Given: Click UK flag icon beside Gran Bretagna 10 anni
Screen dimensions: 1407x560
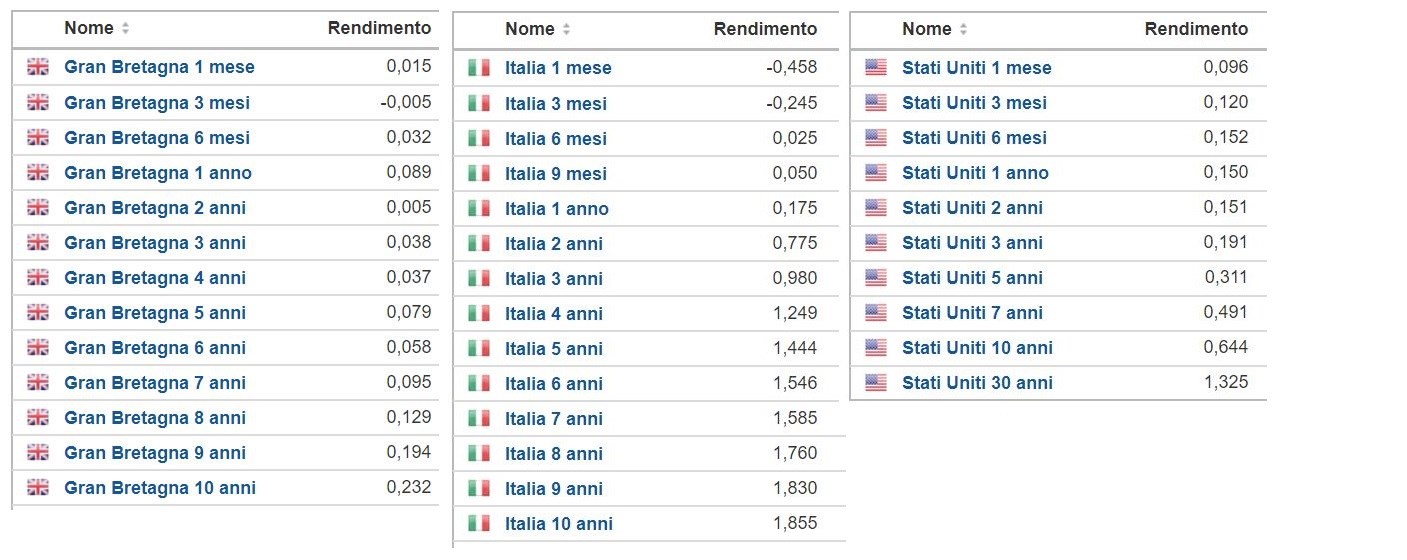Looking at the screenshot, I should (x=37, y=488).
